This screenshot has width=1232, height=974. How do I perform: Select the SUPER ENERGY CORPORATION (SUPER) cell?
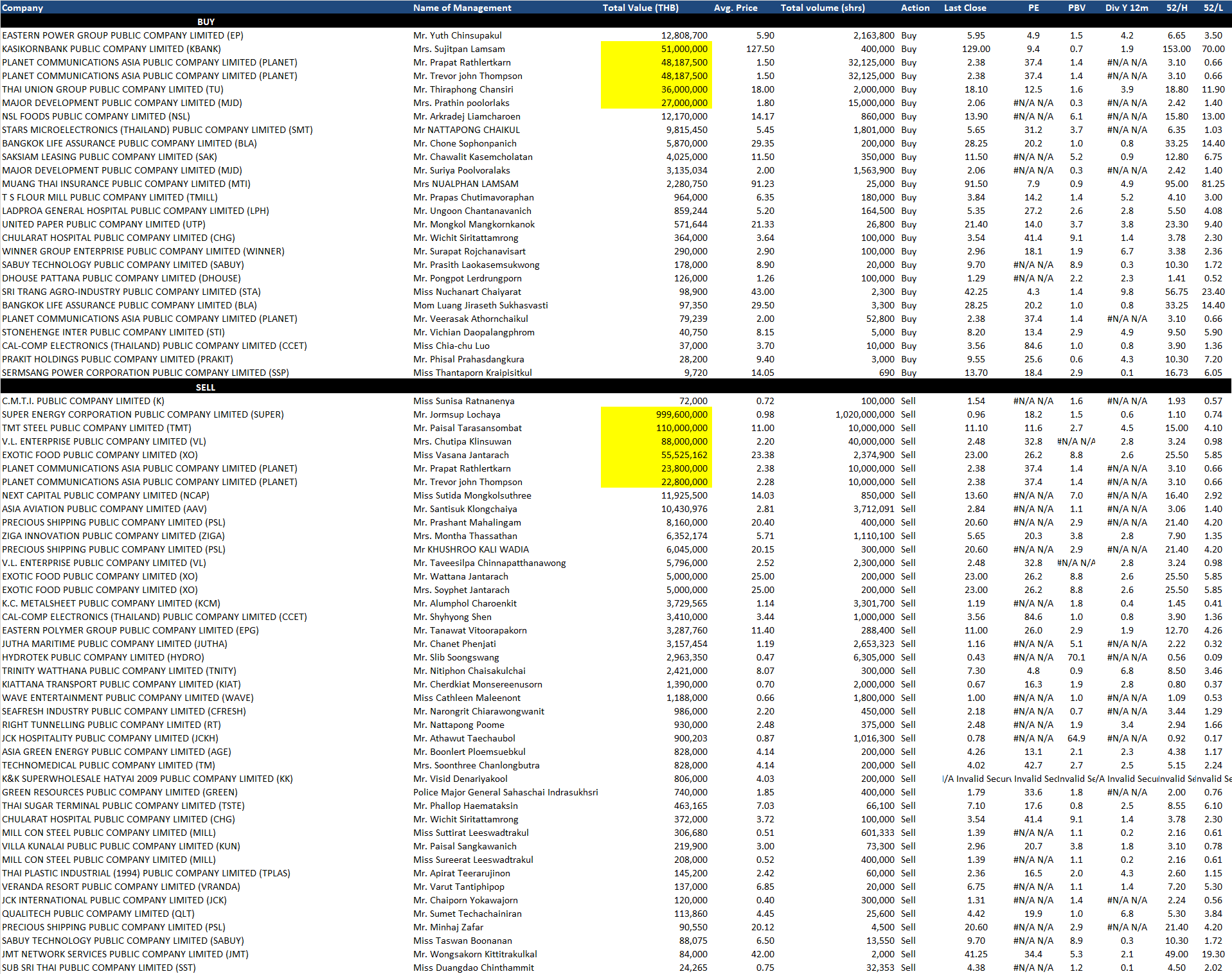(143, 414)
